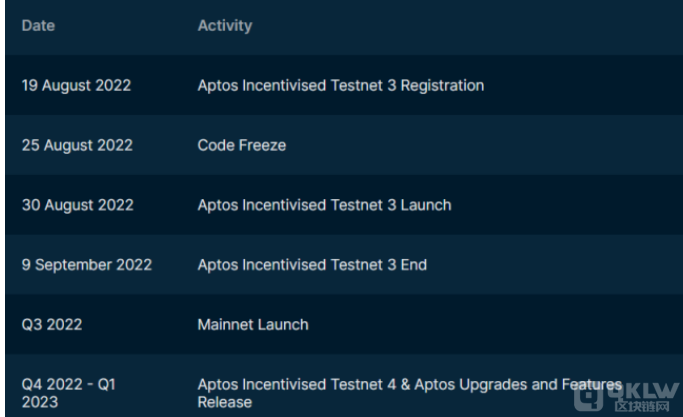Click the word Registration in first row

pyautogui.click(x=442, y=85)
